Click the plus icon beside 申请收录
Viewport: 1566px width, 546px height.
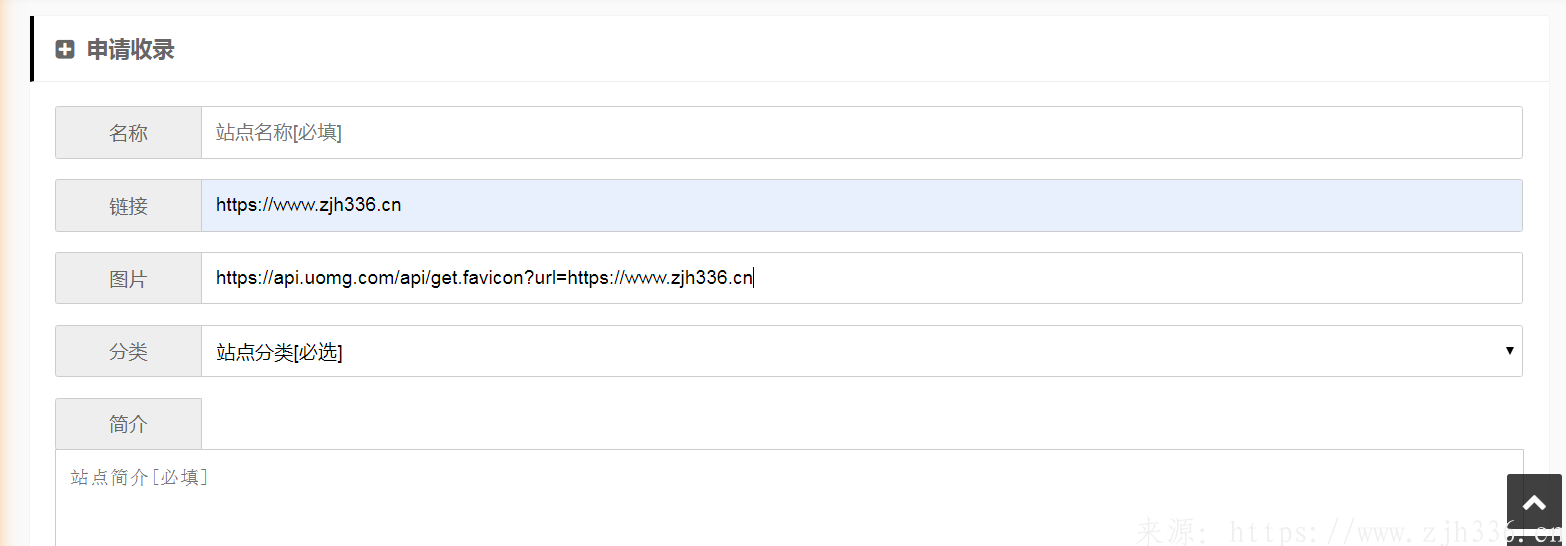[x=65, y=49]
